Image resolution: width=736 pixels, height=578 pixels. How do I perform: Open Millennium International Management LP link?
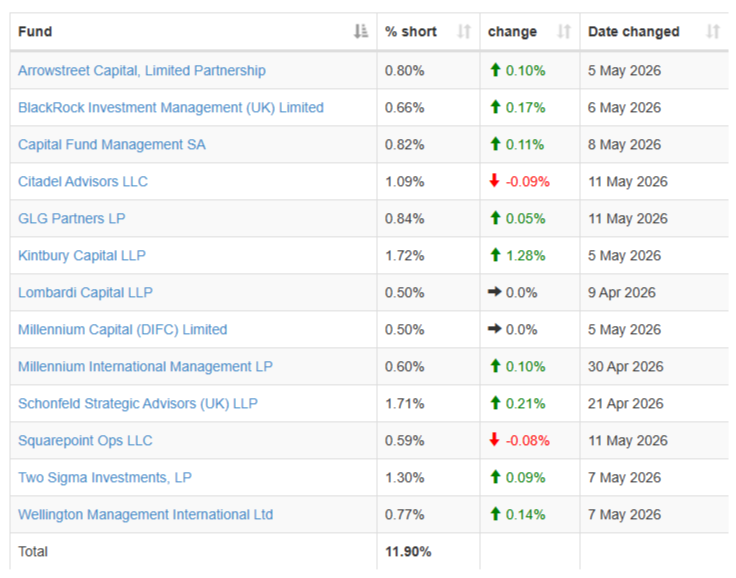pyautogui.click(x=145, y=367)
